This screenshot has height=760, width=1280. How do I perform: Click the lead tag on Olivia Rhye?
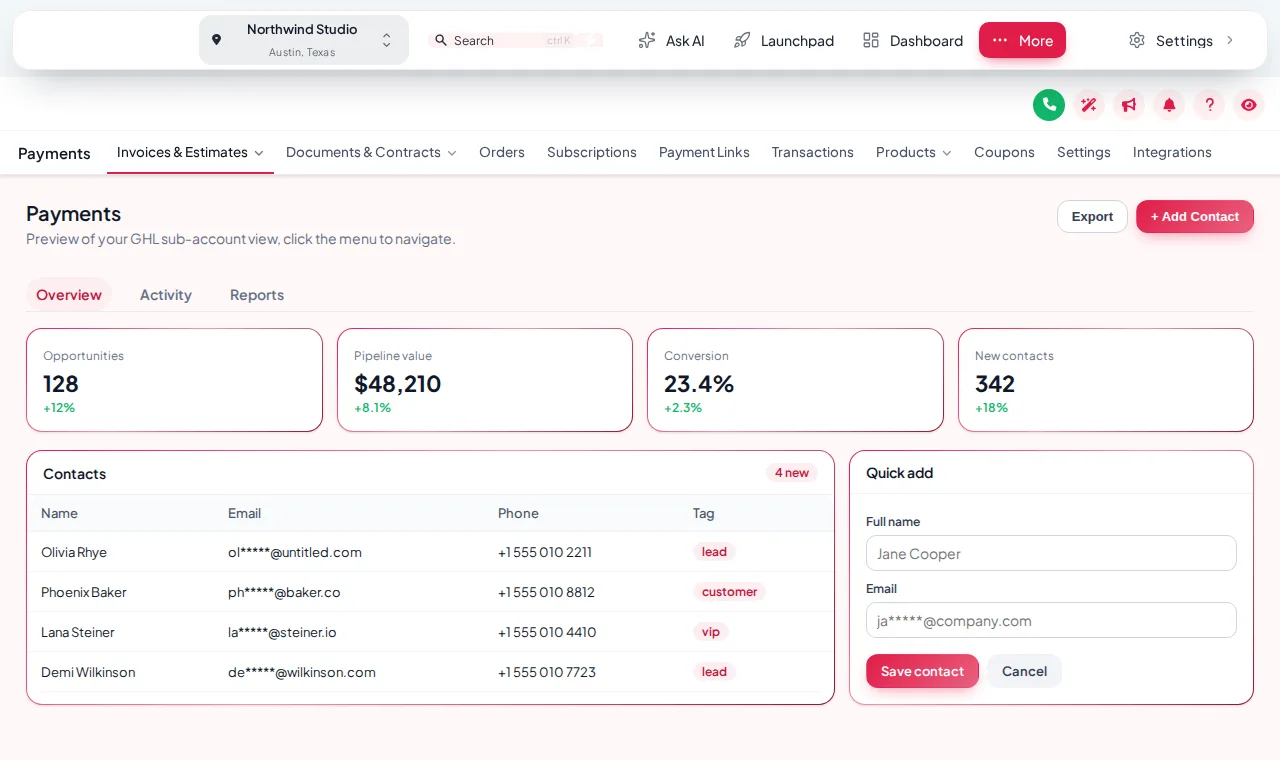pyautogui.click(x=714, y=552)
